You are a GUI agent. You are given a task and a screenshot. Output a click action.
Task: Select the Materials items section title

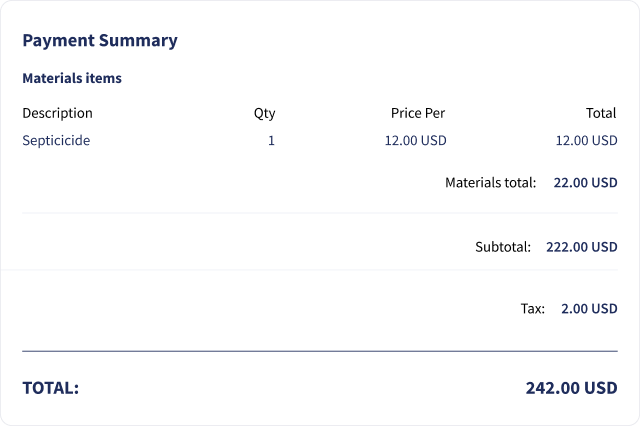[72, 78]
